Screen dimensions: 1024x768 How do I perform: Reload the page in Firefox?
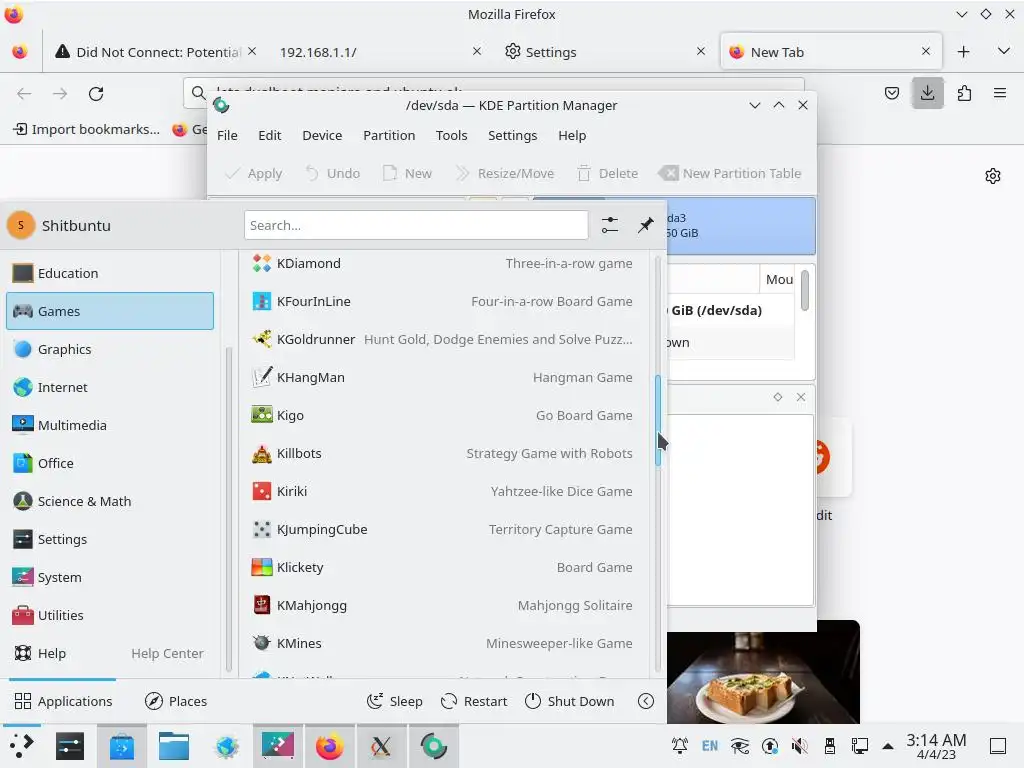(96, 93)
